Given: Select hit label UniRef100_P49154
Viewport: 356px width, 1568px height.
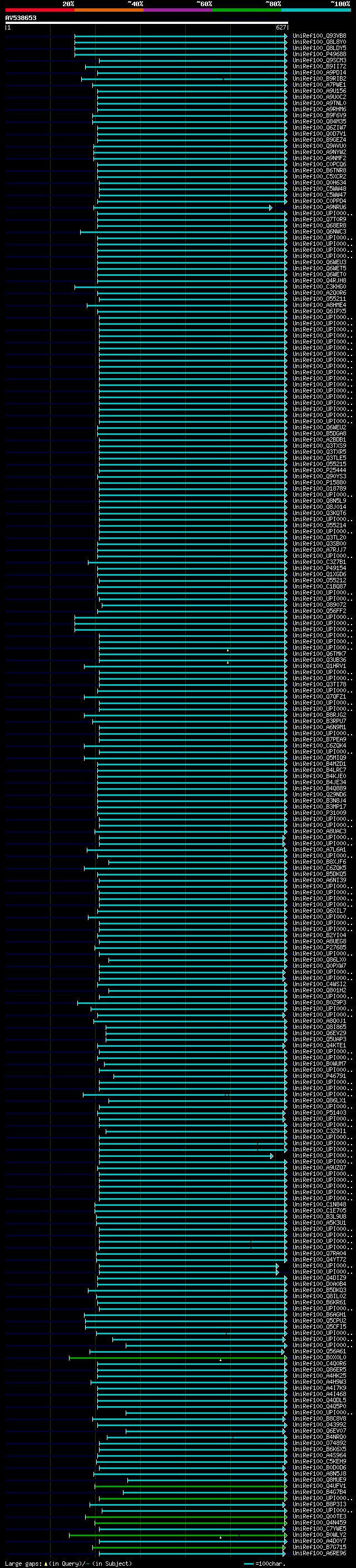Looking at the screenshot, I should [x=319, y=568].
